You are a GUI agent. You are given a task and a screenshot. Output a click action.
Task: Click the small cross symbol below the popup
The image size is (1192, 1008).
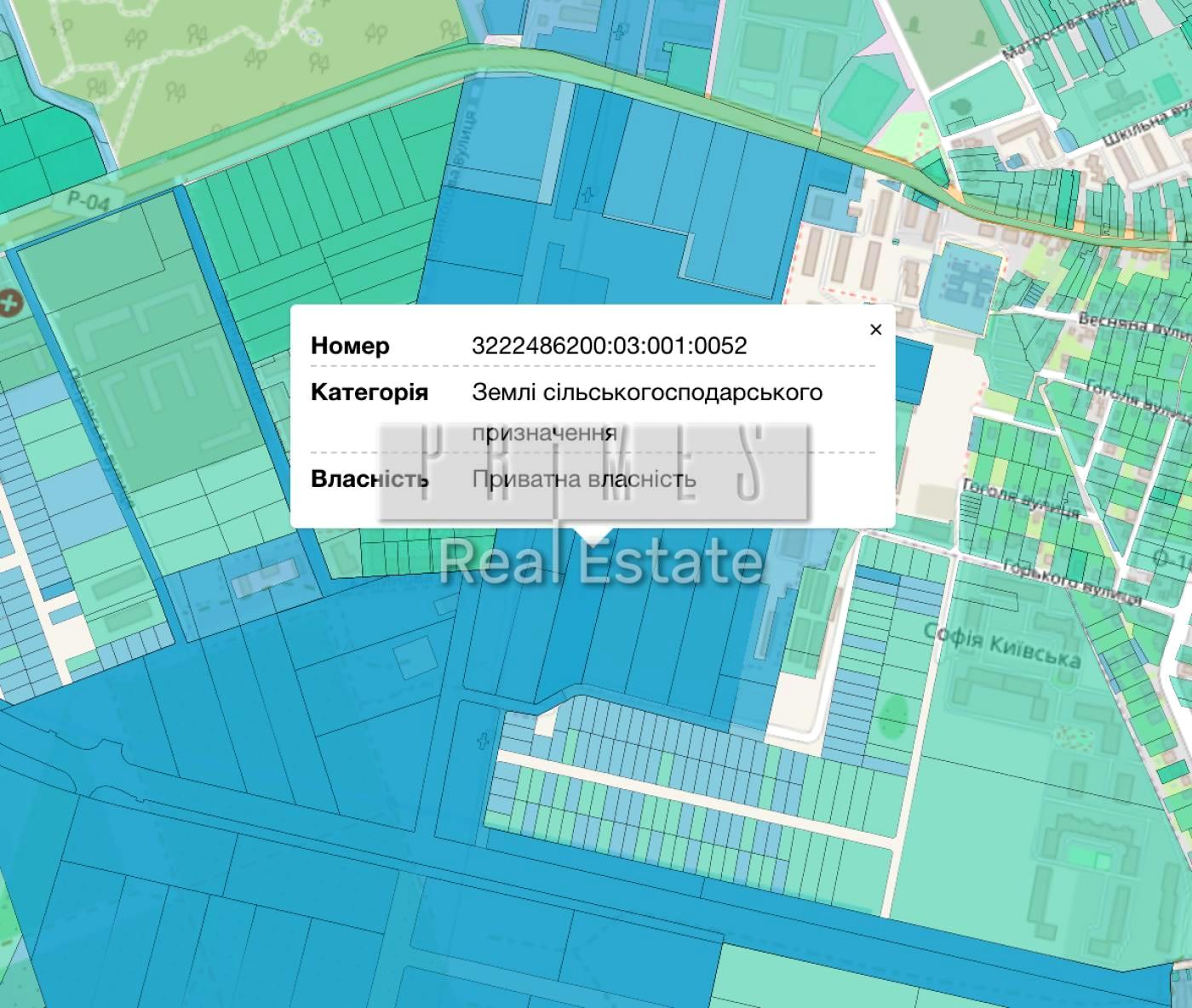484,739
